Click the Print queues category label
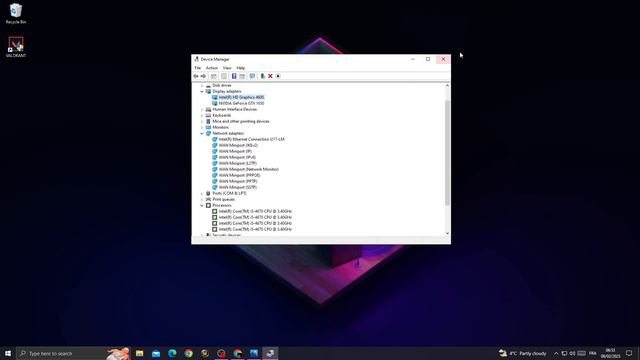Image resolution: width=640 pixels, height=360 pixels. (224, 199)
